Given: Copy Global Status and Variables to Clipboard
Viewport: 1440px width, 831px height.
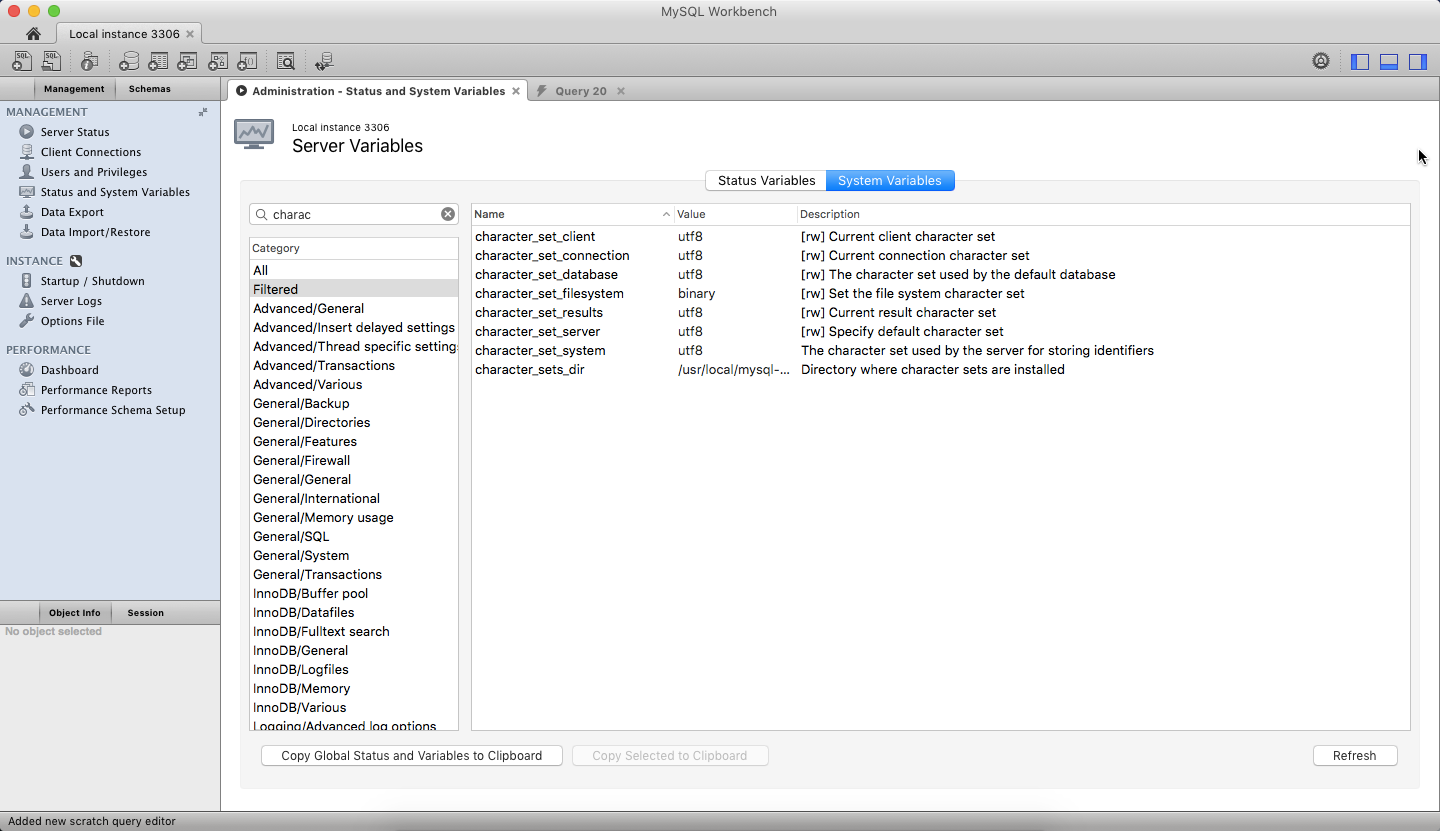Looking at the screenshot, I should 412,756.
